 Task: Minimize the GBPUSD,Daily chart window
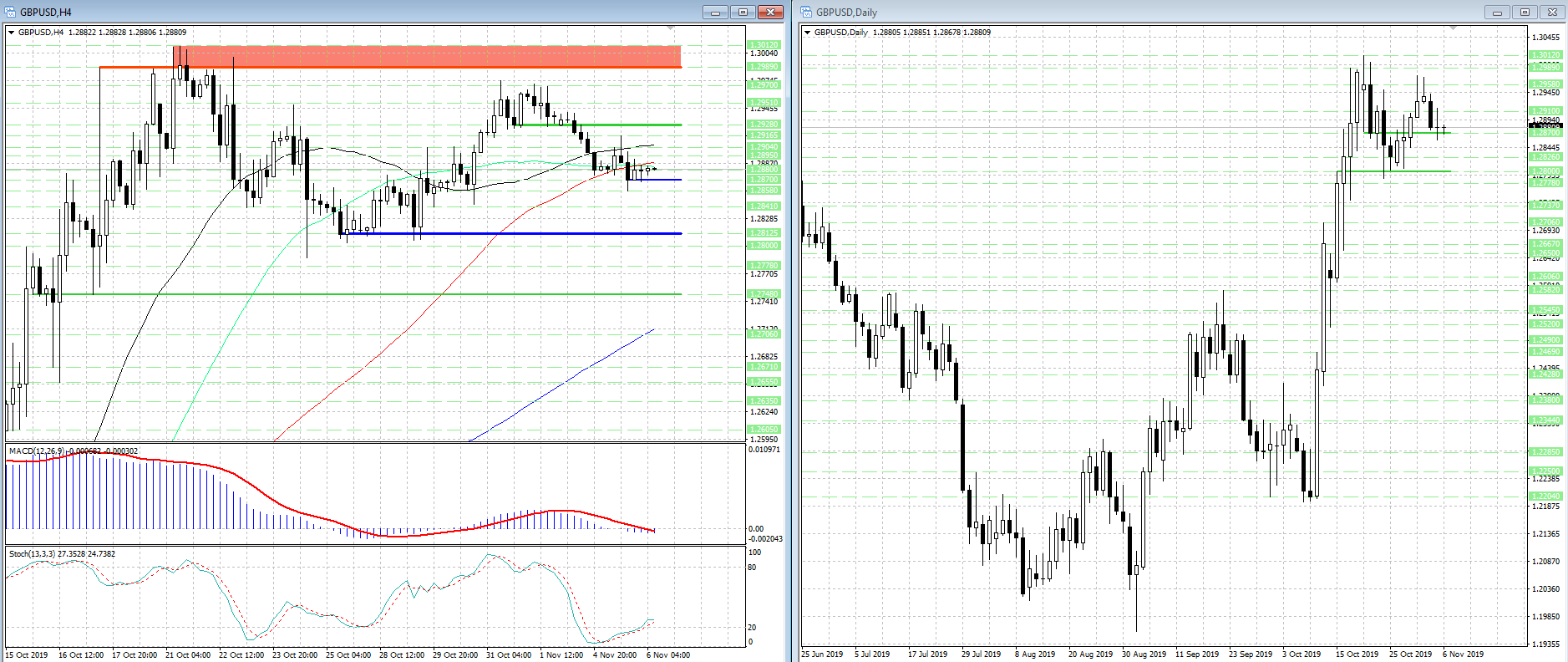point(1497,12)
